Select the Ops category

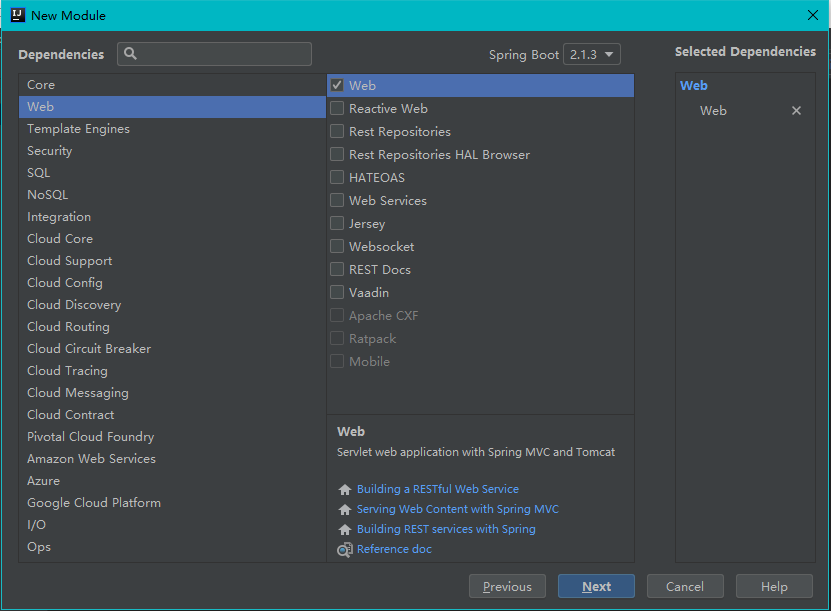tap(172, 546)
